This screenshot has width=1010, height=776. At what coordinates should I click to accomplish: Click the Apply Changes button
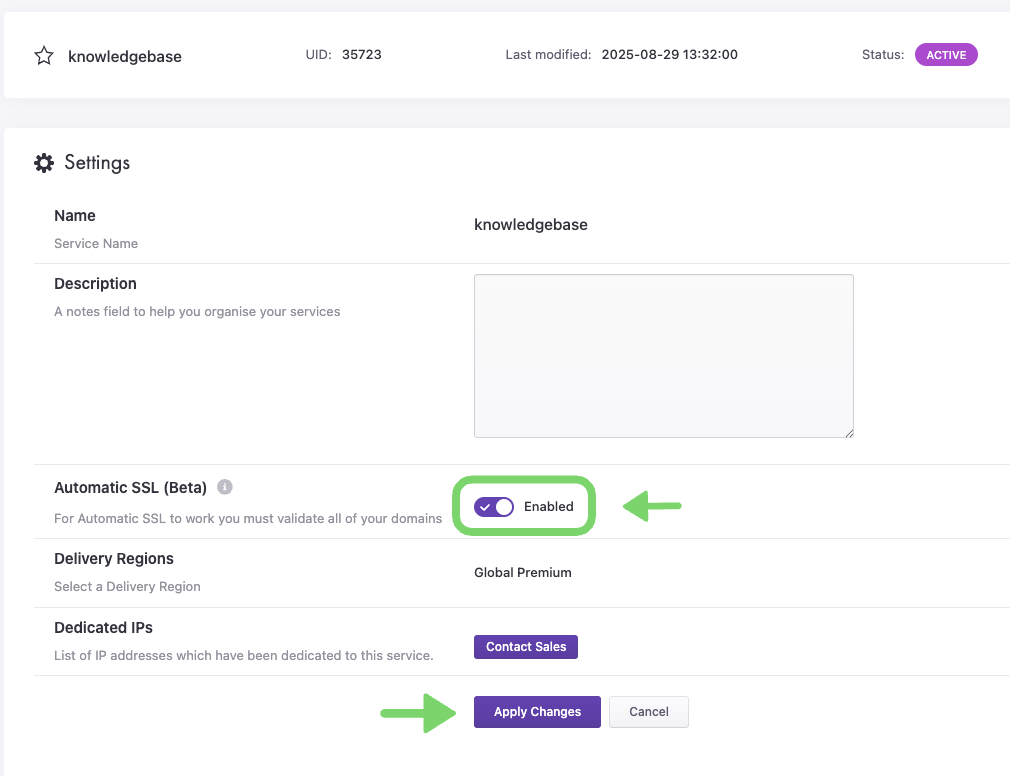pos(537,712)
